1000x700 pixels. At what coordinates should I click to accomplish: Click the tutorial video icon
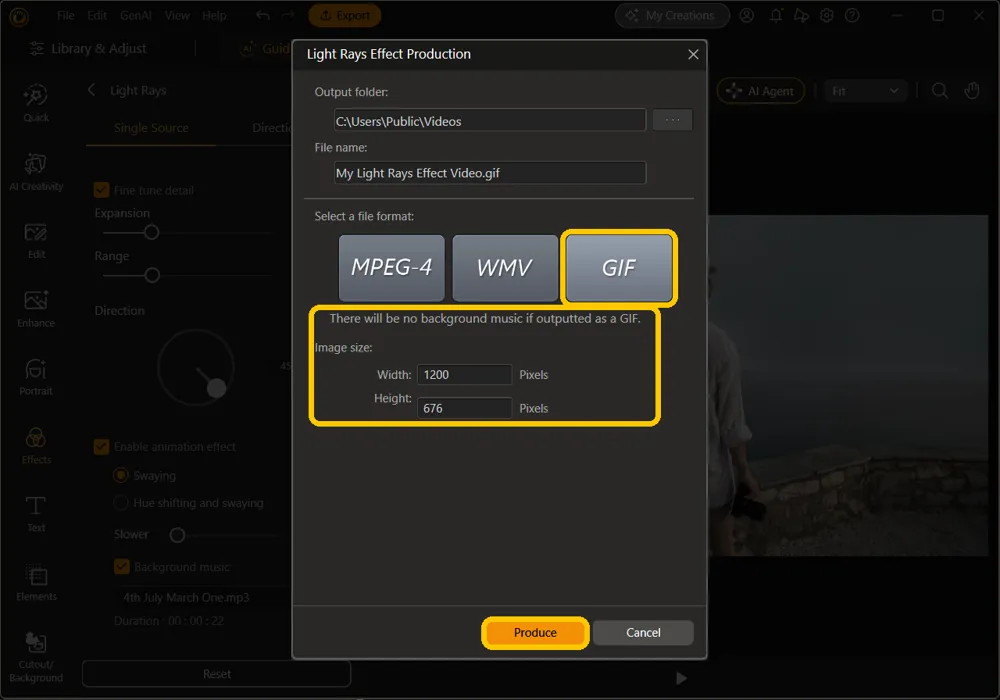point(801,15)
